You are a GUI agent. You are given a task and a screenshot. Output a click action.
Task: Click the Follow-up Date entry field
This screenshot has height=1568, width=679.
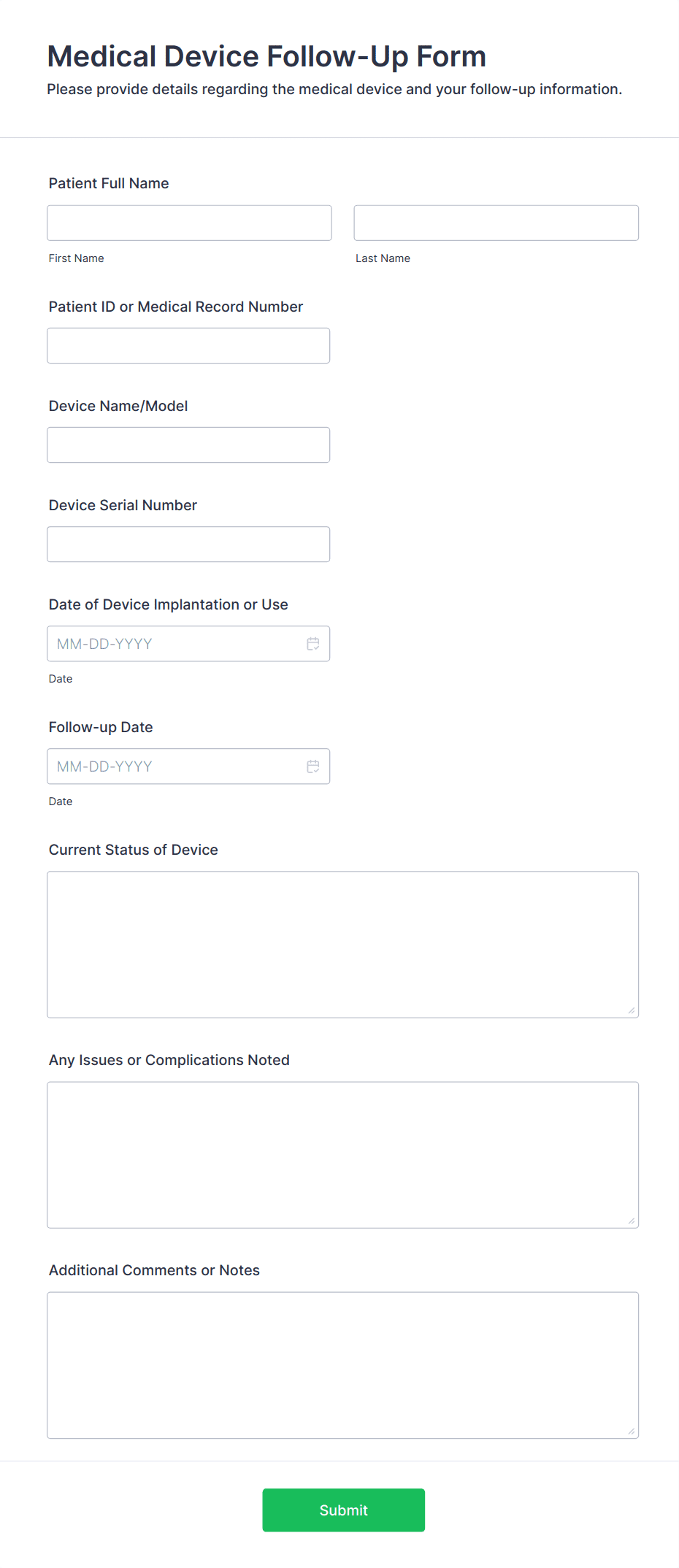(168, 766)
